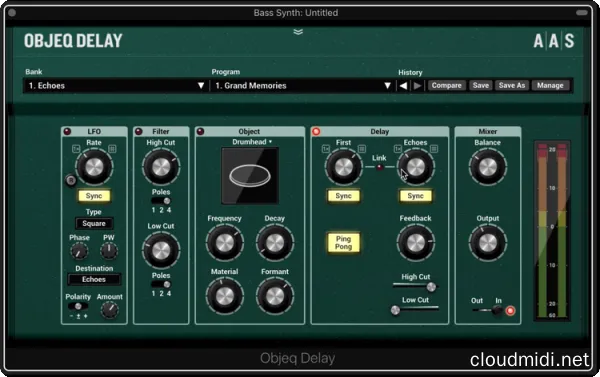Viewport: 600px width, 377px height.
Task: Click the LFO Rate grid icon
Action: click(x=112, y=149)
